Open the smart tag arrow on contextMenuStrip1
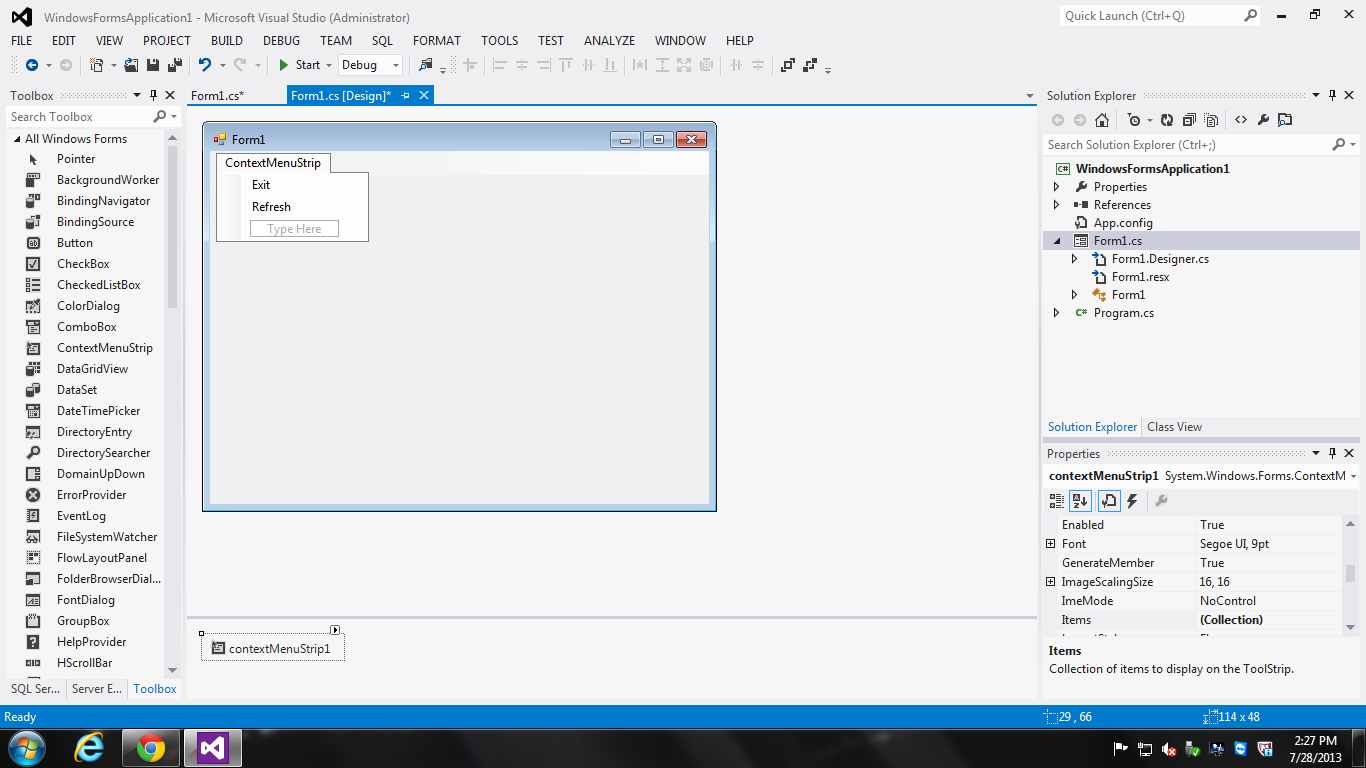 (335, 630)
